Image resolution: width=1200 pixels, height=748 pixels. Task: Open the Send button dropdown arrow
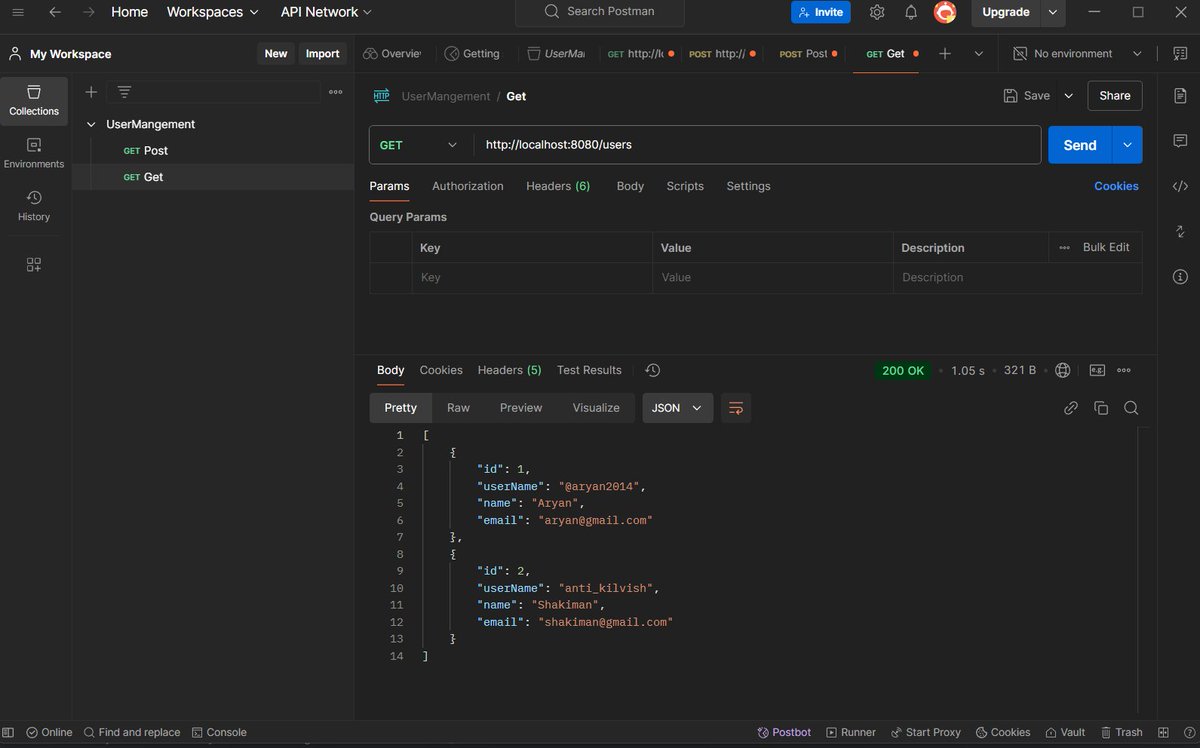(1127, 145)
